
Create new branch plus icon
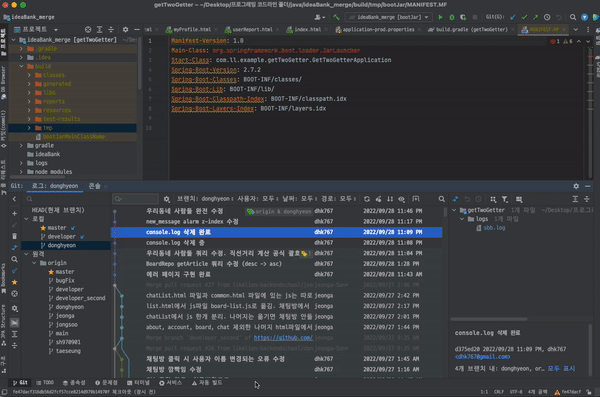coord(14,214)
